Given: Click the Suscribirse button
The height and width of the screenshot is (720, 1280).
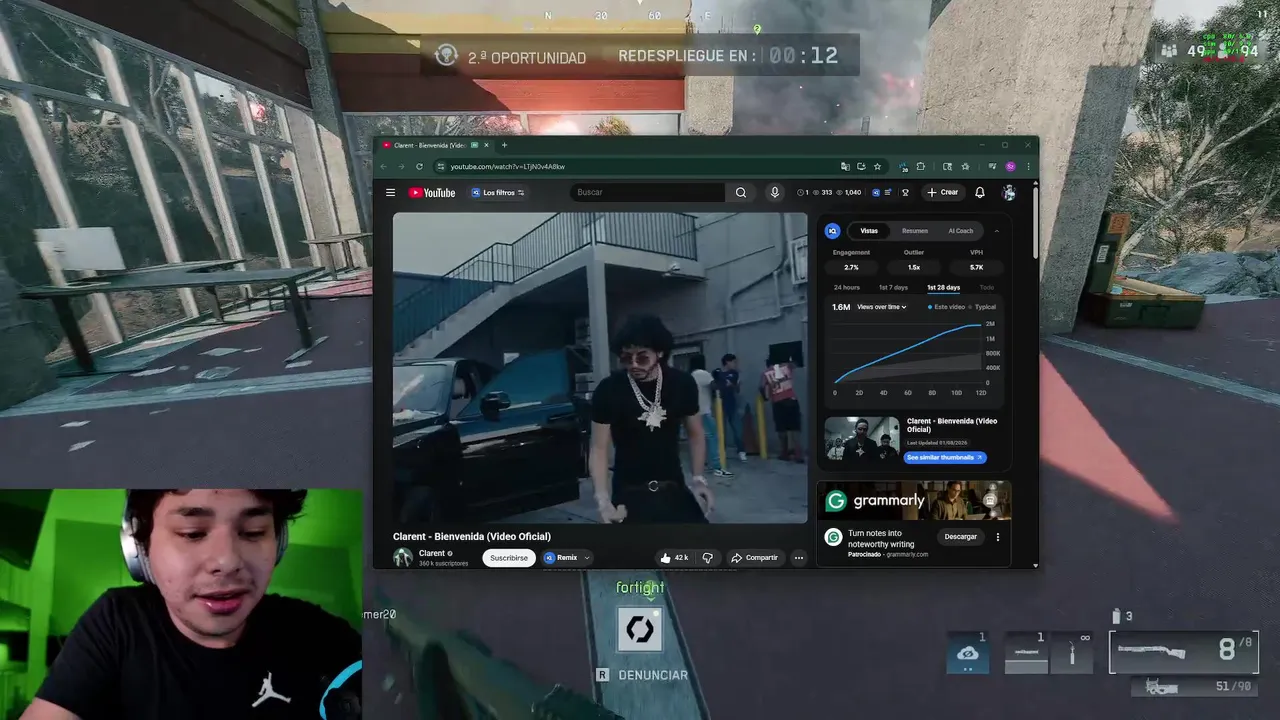Looking at the screenshot, I should tap(508, 558).
